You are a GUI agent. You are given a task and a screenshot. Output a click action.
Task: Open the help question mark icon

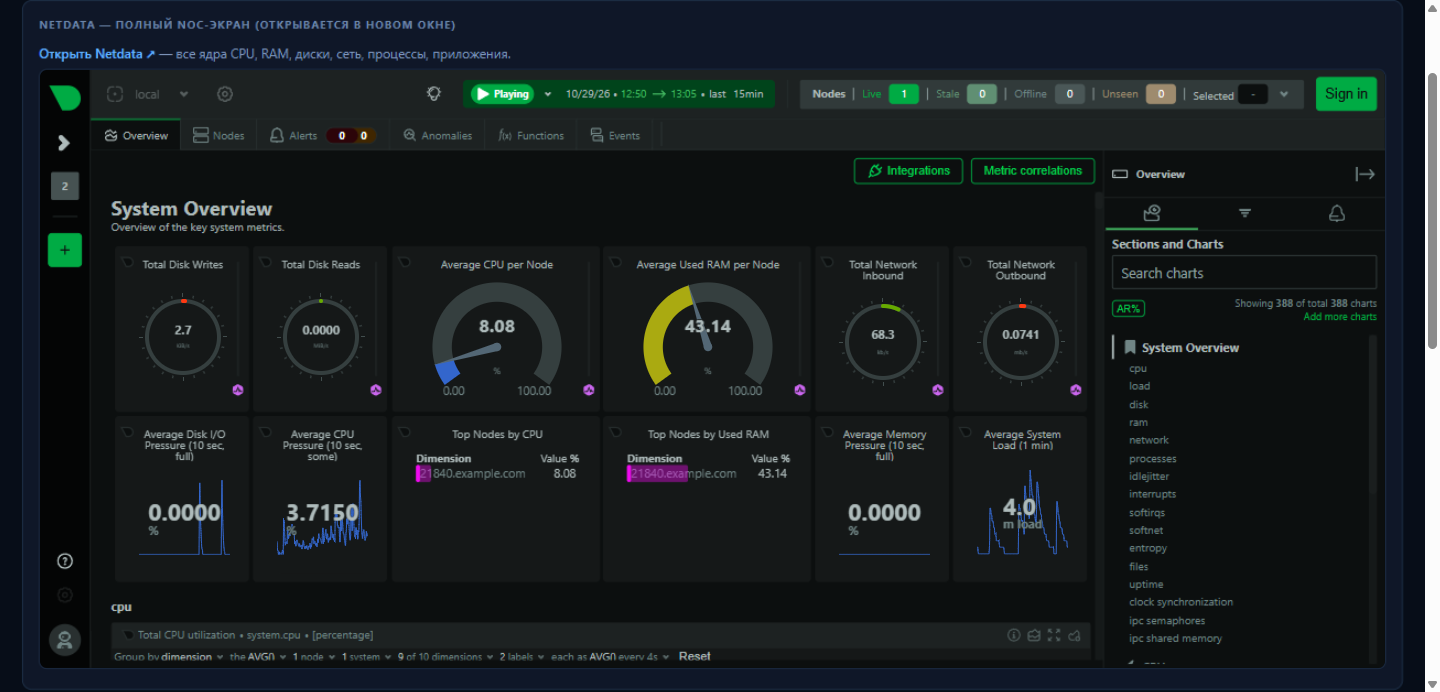click(x=65, y=561)
